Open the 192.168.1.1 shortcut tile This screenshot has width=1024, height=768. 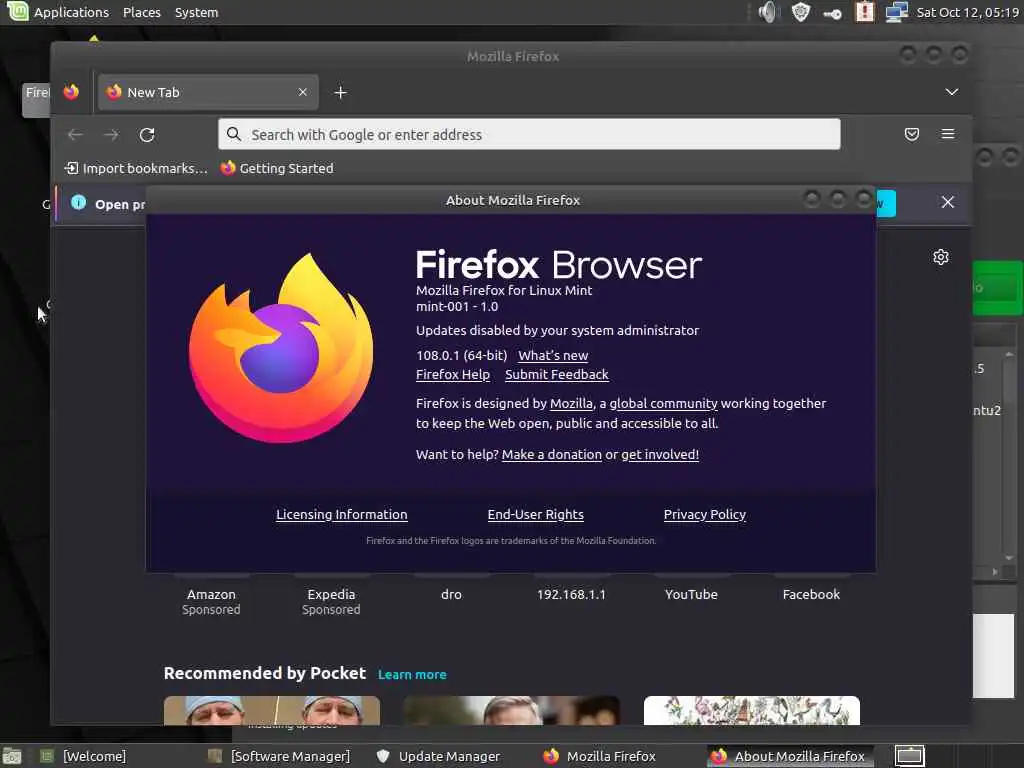tap(571, 594)
